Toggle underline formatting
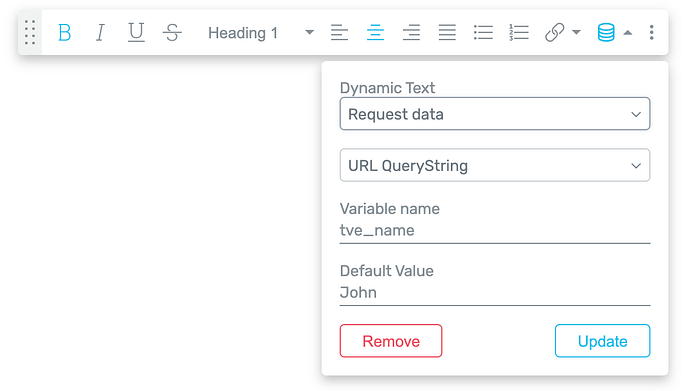Image resolution: width=684 pixels, height=391 pixels. [136, 32]
